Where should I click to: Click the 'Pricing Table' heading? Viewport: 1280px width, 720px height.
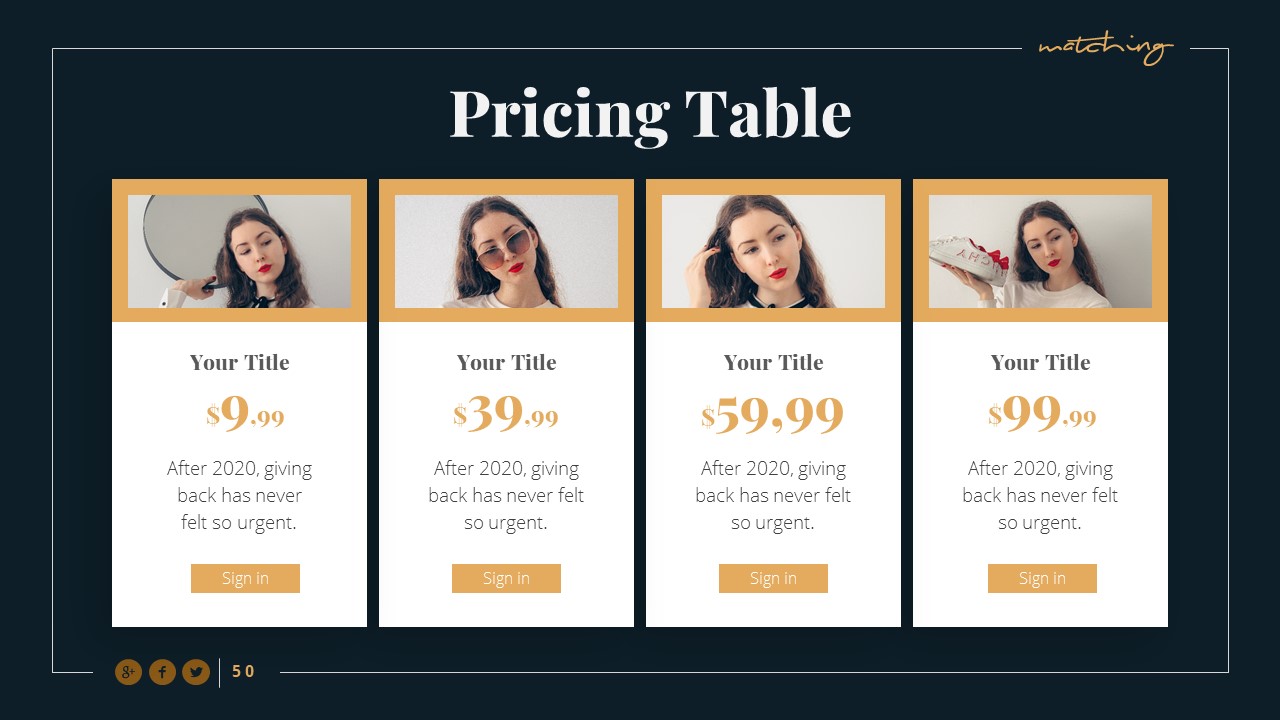click(650, 113)
